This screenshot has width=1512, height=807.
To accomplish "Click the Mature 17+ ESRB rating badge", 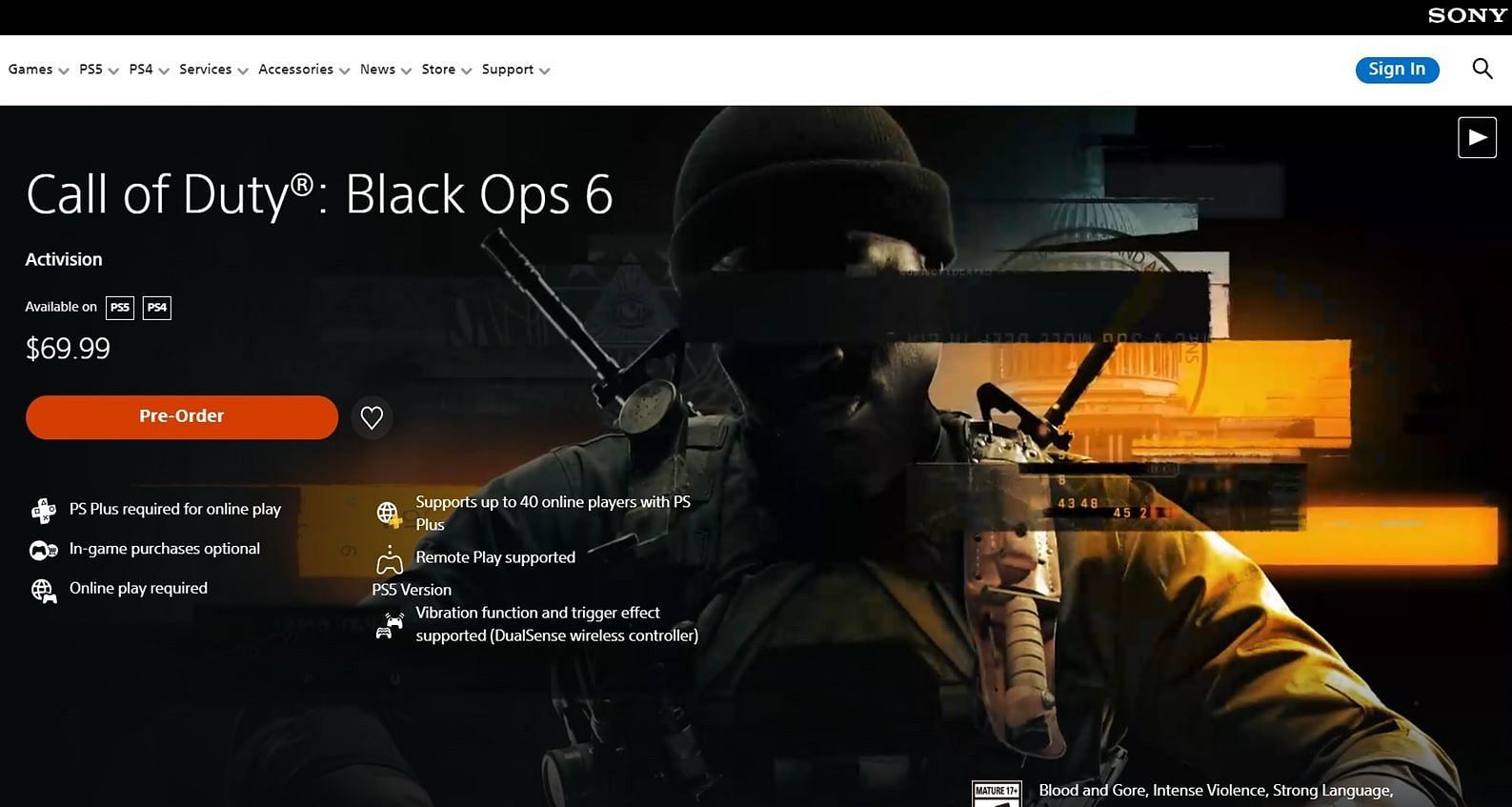I will coord(996,794).
